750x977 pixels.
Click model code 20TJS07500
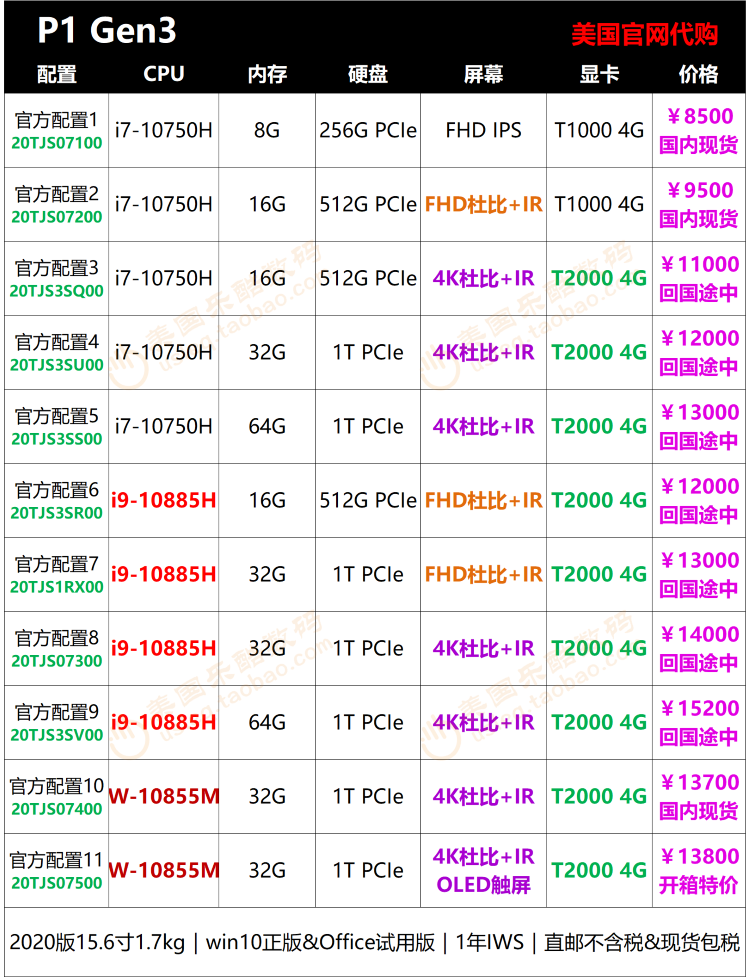tap(57, 883)
